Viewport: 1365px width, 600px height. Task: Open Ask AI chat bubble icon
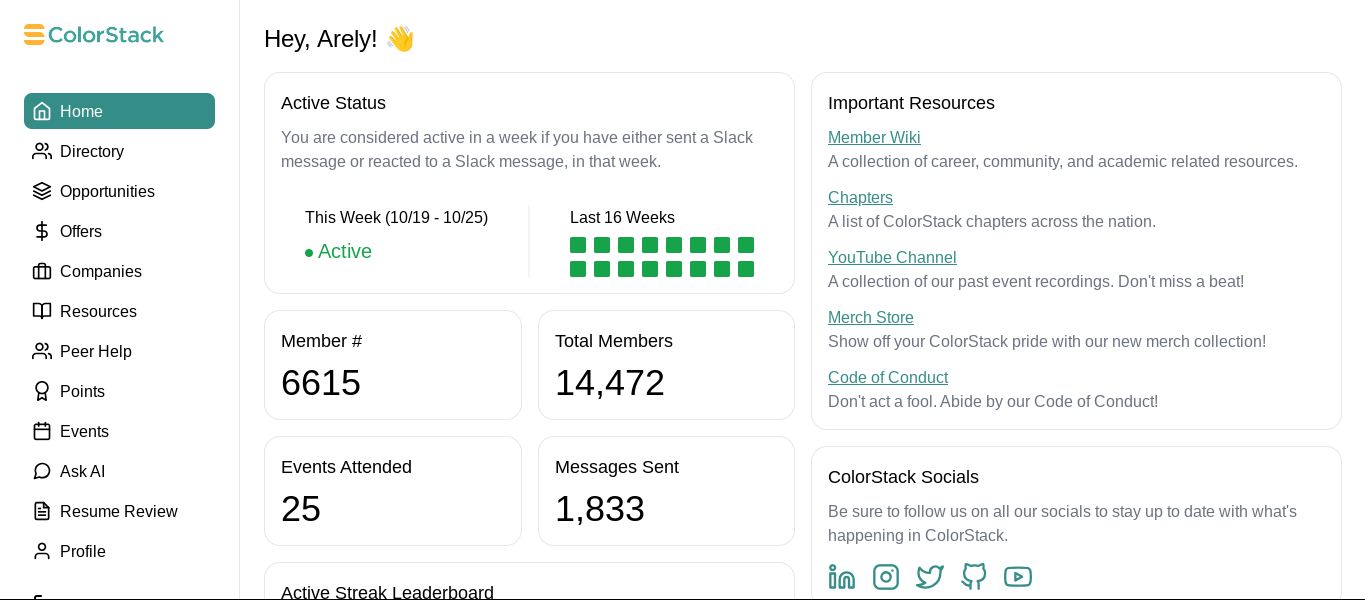(41, 471)
